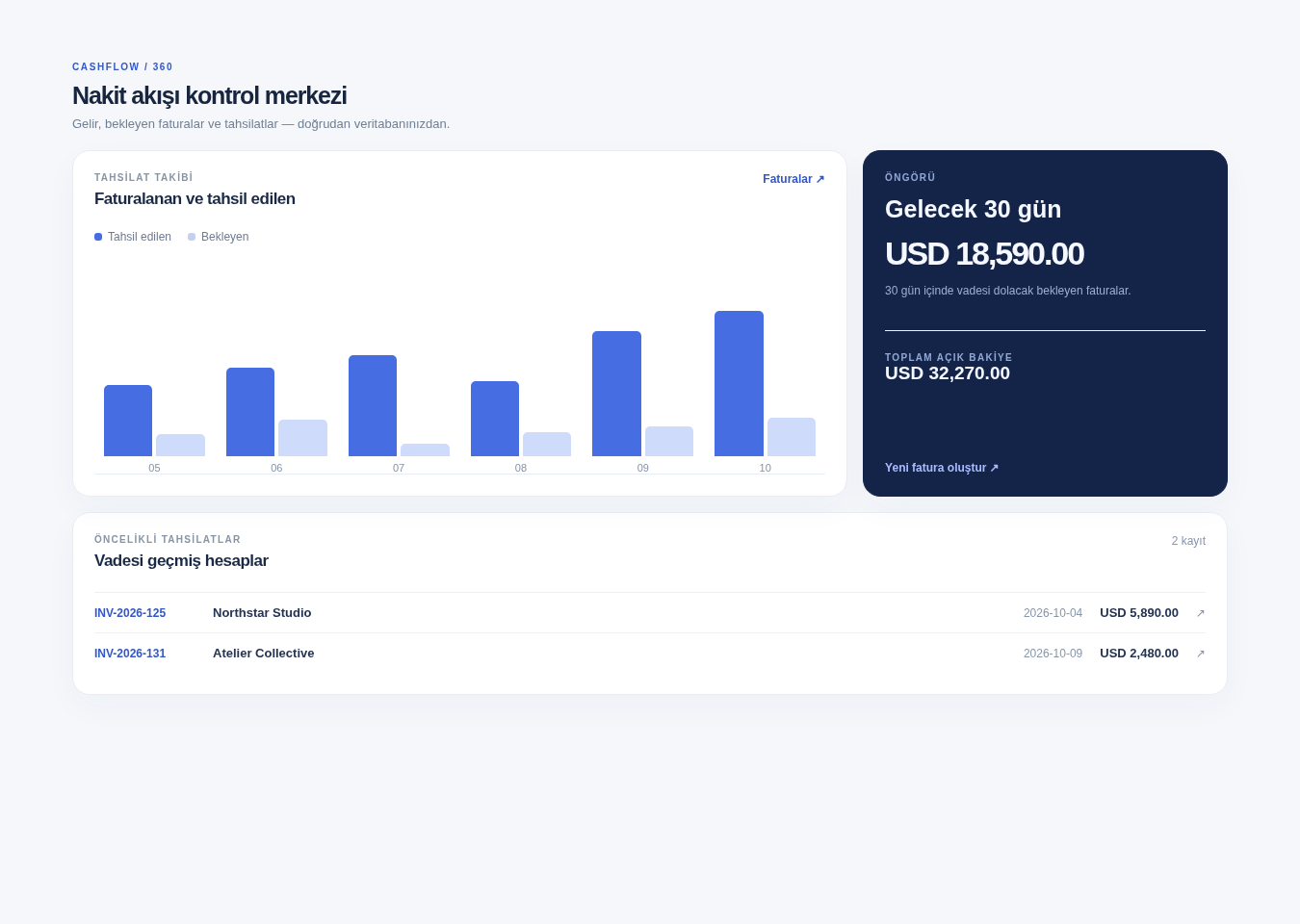Select the collected bar for month 08
This screenshot has height=924, width=1300.
[495, 419]
